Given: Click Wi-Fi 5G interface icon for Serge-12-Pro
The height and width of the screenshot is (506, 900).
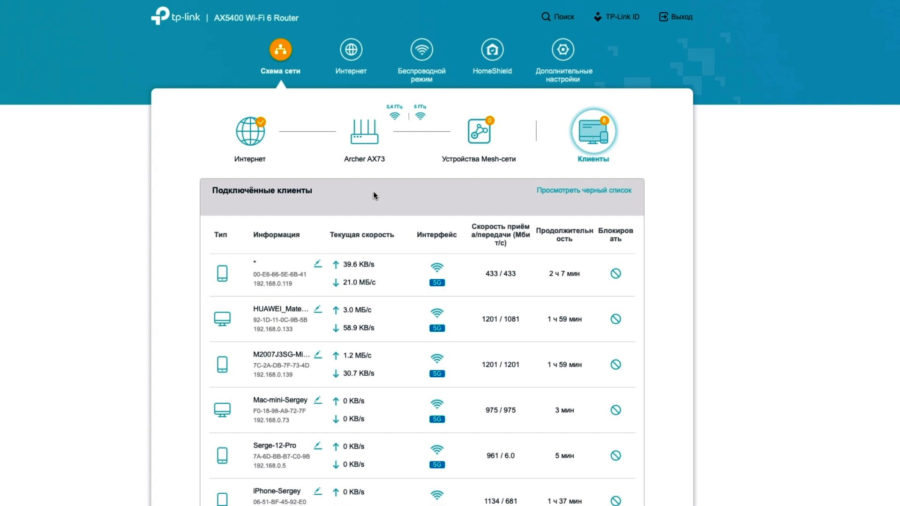Looking at the screenshot, I should click(x=437, y=456).
